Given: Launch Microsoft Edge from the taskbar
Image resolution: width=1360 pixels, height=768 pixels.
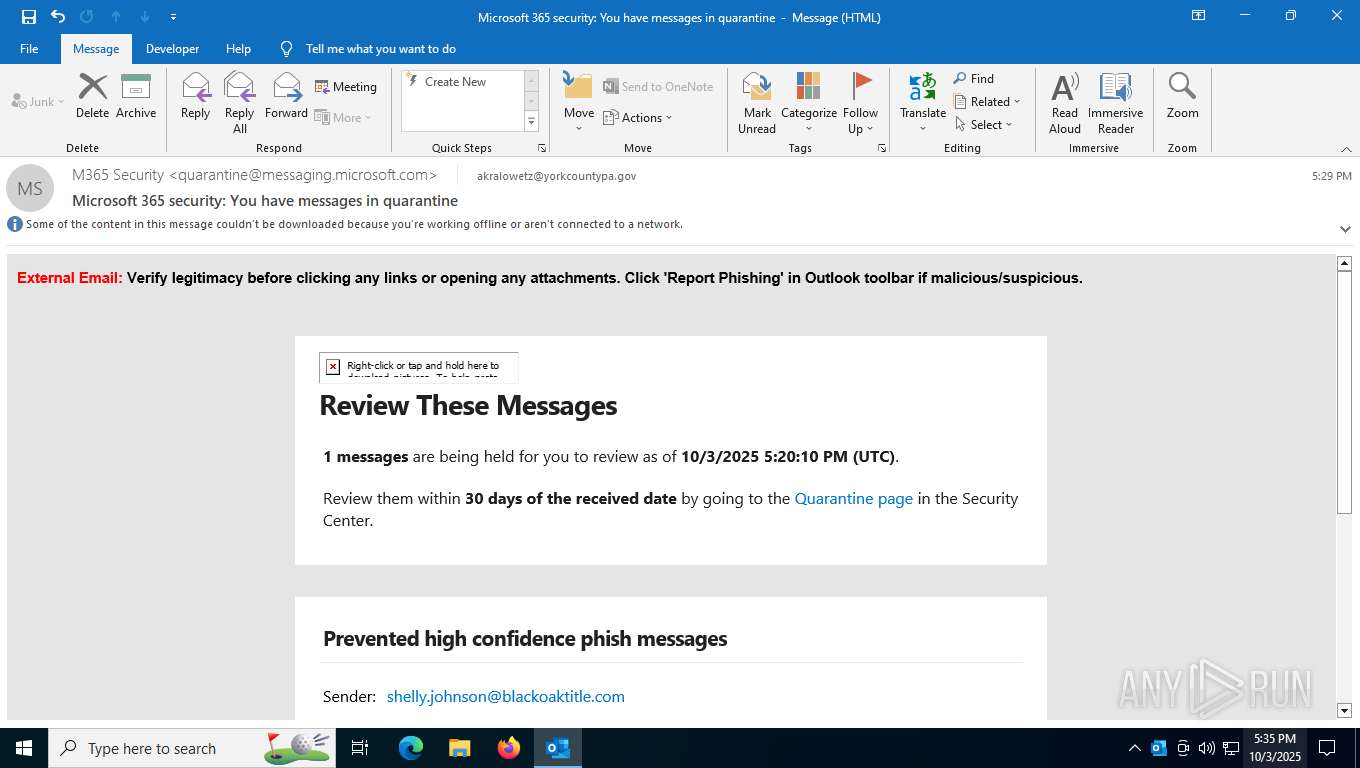Looking at the screenshot, I should [410, 748].
